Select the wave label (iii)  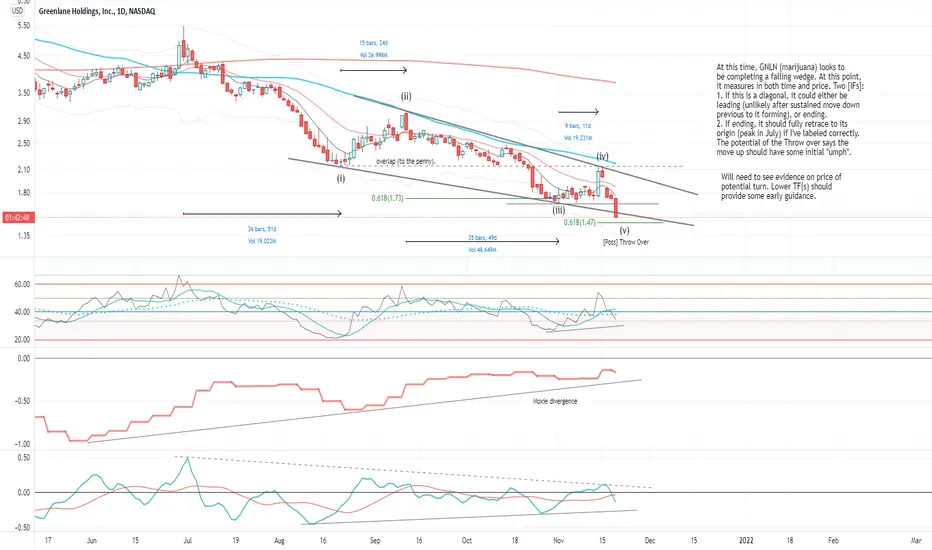pyautogui.click(x=559, y=210)
